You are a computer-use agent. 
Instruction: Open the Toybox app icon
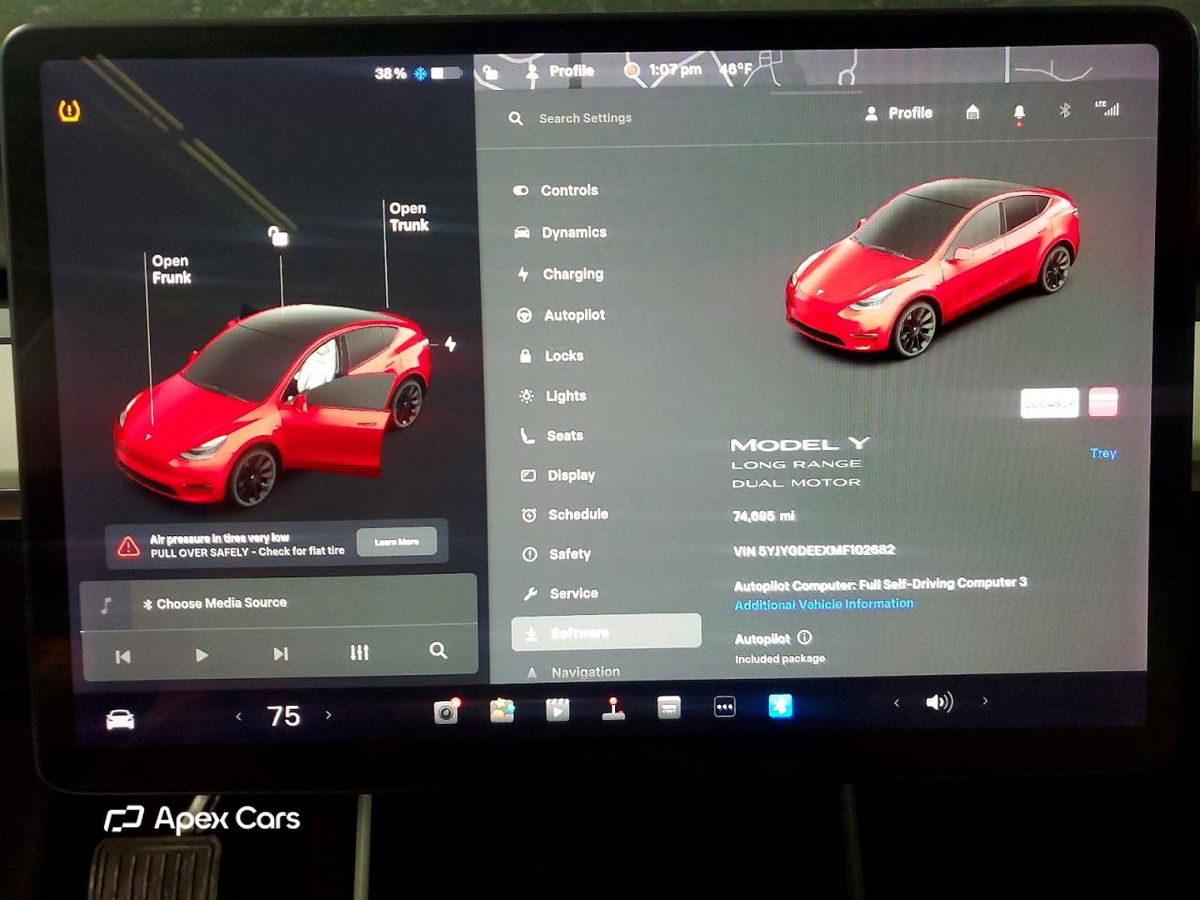point(502,710)
